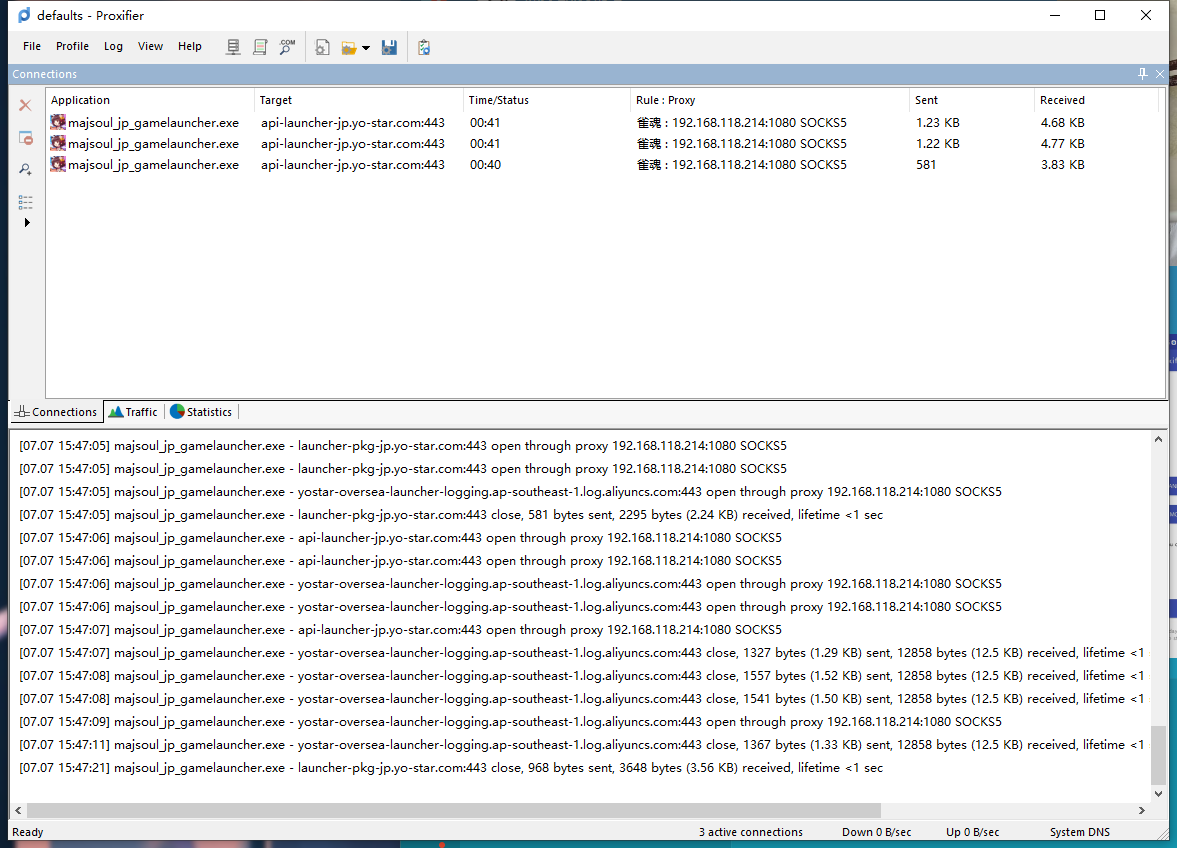Select the log line timestamped 15:47:09
Screen dimensions: 1177x848
510,721
